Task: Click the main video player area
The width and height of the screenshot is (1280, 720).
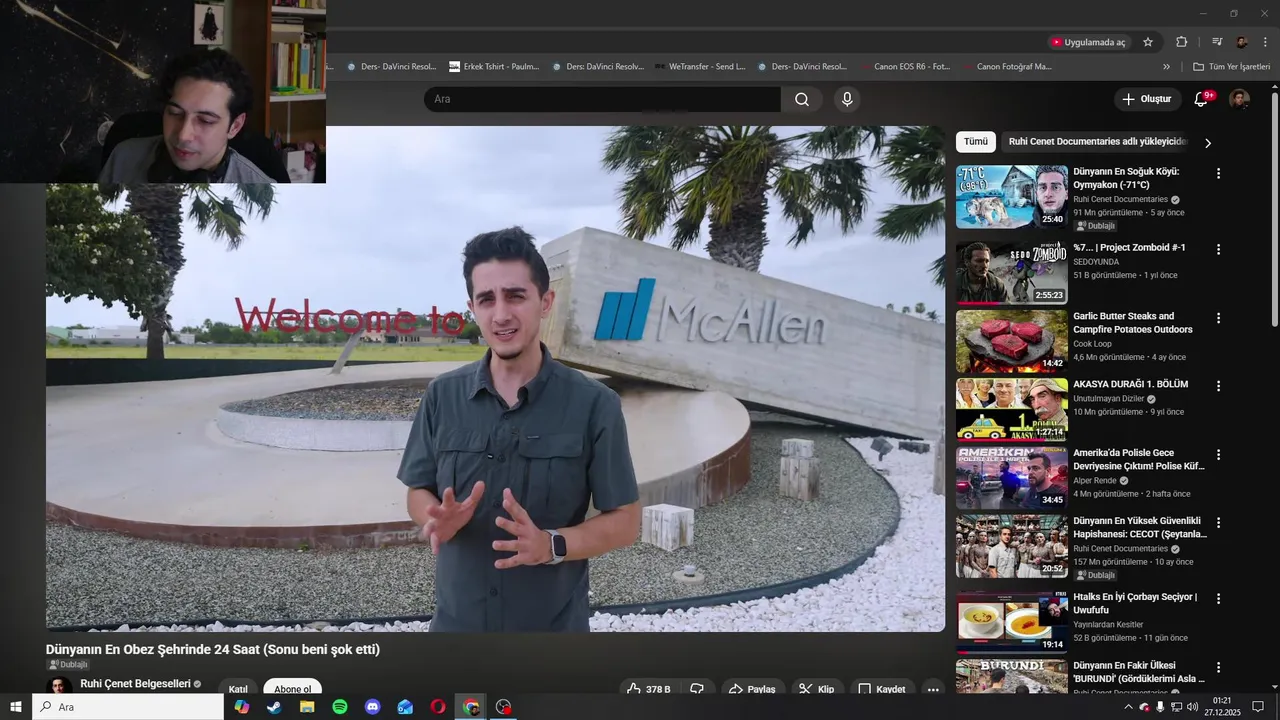Action: tap(495, 378)
